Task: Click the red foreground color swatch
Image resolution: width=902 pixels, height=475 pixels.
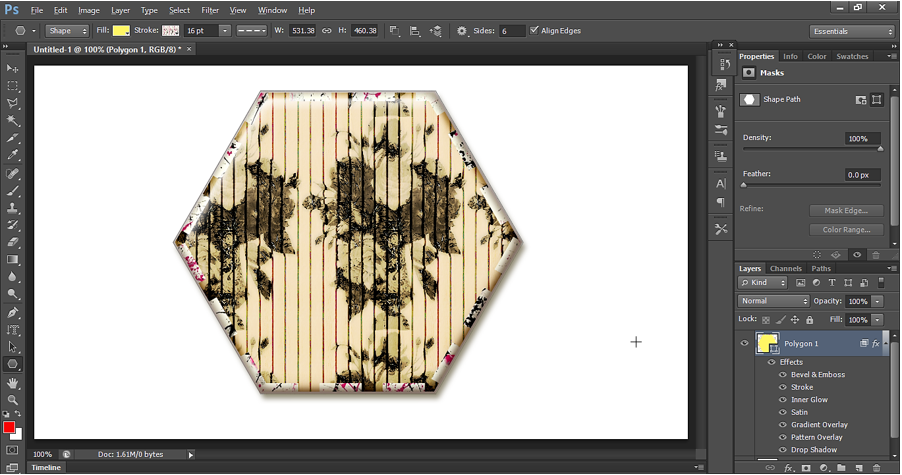Action: pos(9,427)
